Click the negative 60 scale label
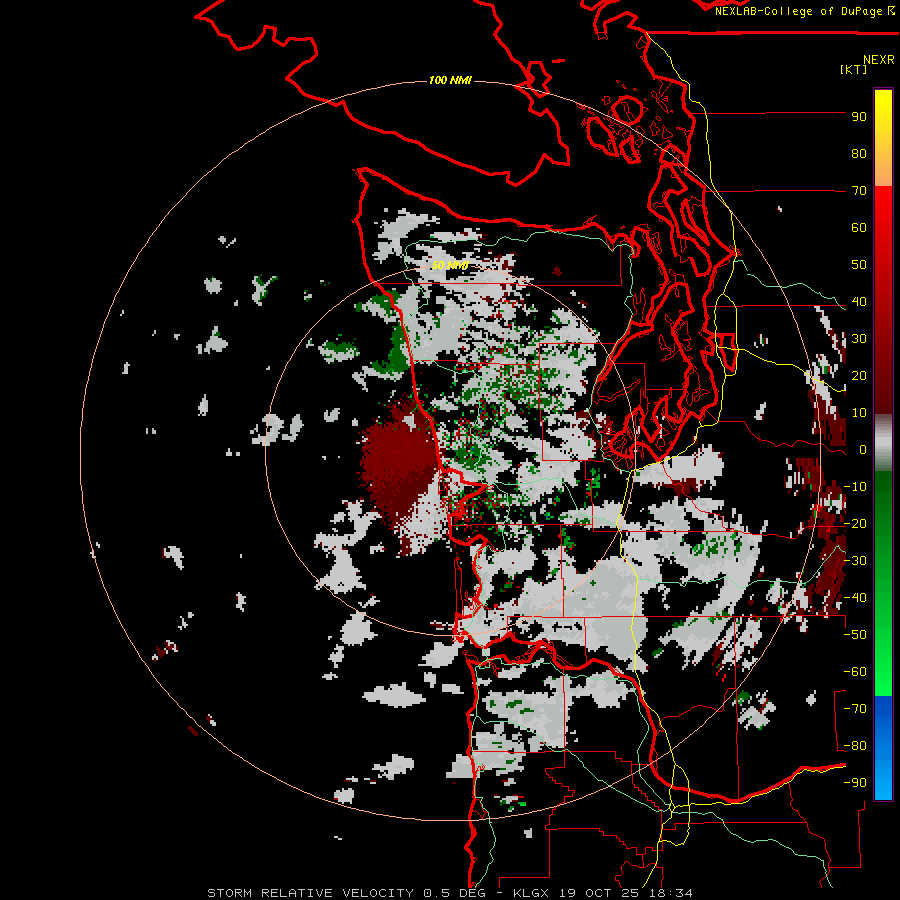The image size is (900, 900). coord(855,672)
